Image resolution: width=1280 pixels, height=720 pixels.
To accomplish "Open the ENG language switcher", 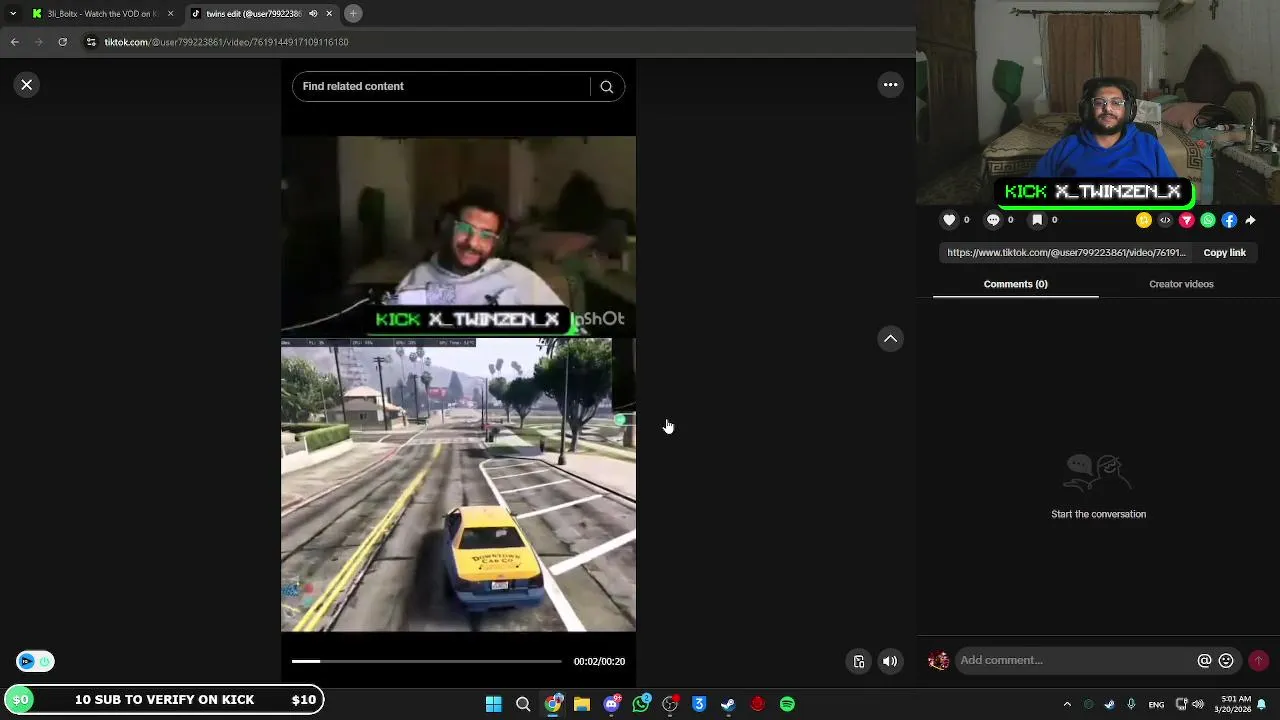I will (1156, 704).
